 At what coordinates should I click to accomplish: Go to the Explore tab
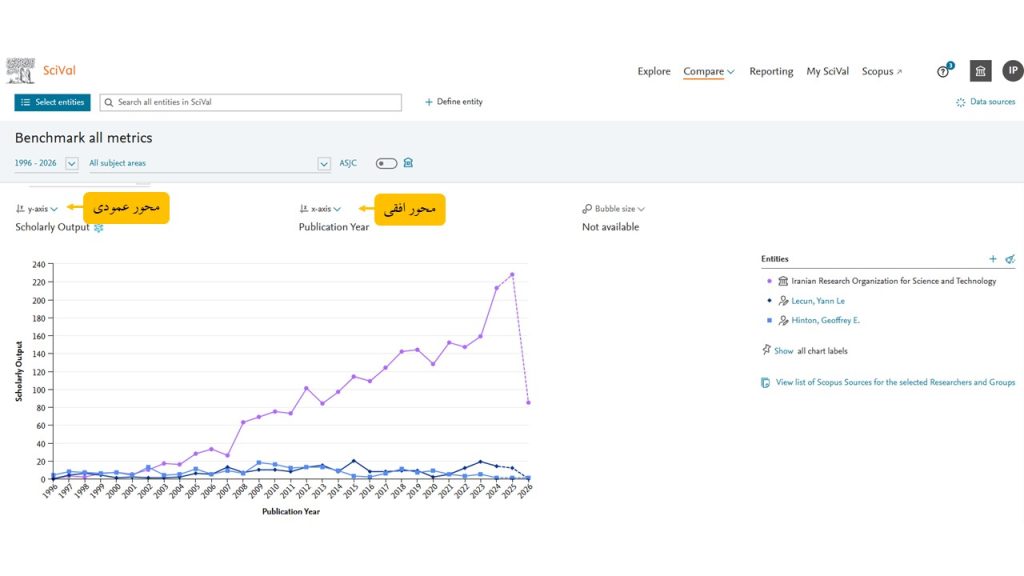click(x=654, y=71)
